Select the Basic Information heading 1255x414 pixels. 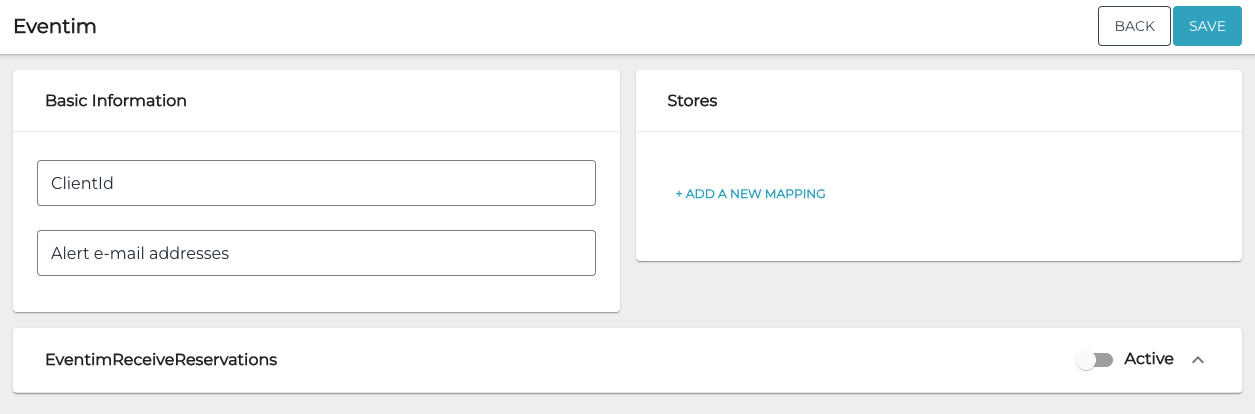116,101
